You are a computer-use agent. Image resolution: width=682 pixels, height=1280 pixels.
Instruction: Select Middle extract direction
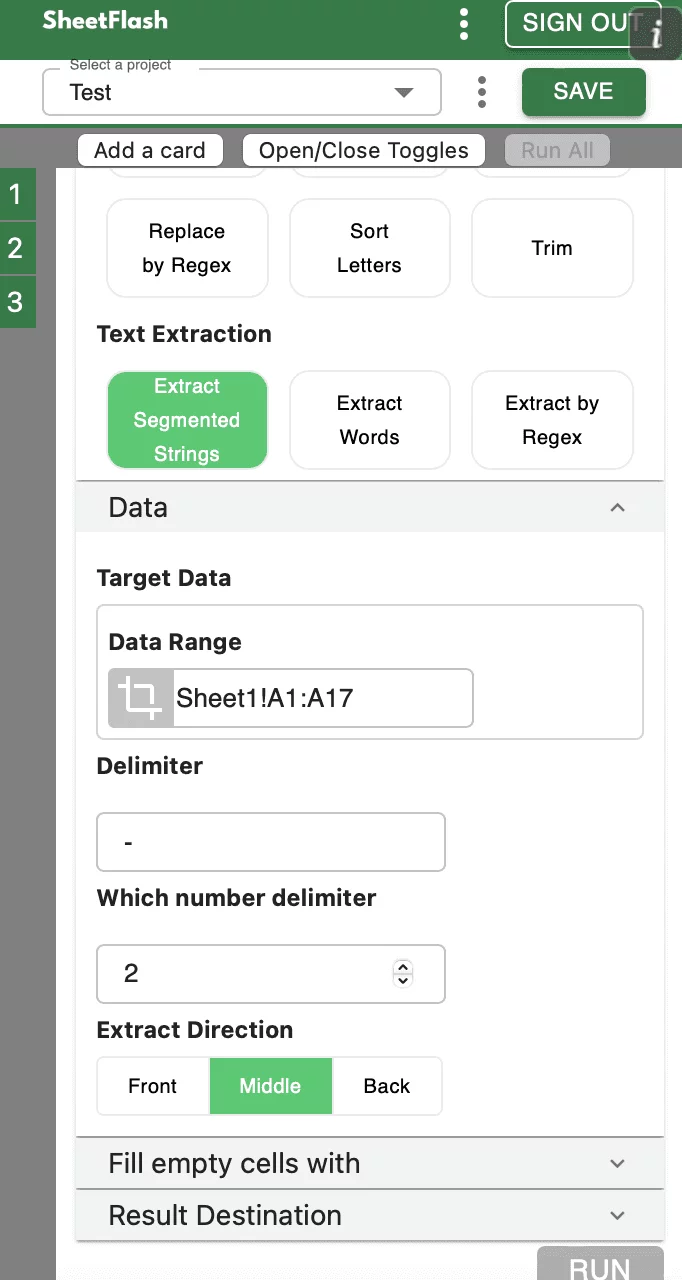click(270, 1086)
